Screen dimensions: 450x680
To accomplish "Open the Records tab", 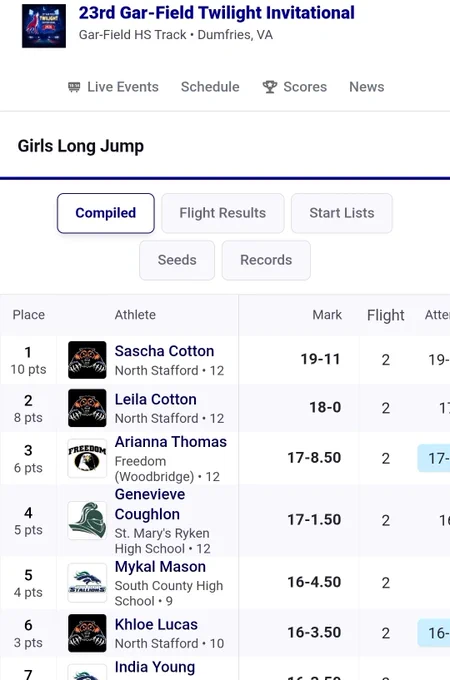I will click(266, 260).
